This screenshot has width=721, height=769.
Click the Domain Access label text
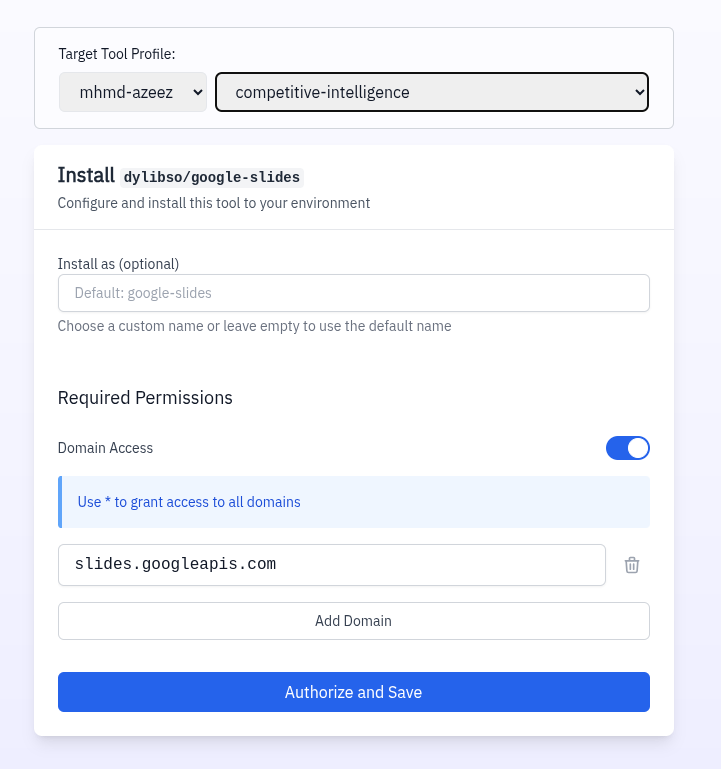tap(105, 448)
